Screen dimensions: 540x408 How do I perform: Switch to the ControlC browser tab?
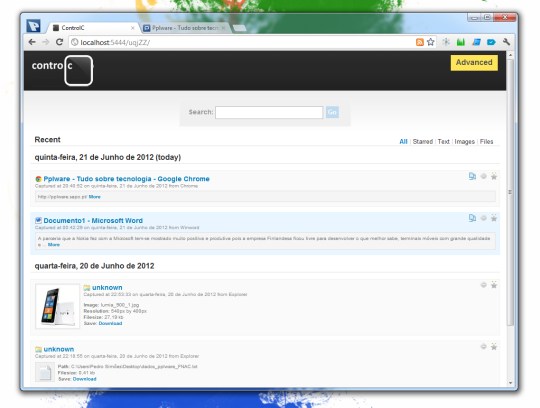[92, 28]
